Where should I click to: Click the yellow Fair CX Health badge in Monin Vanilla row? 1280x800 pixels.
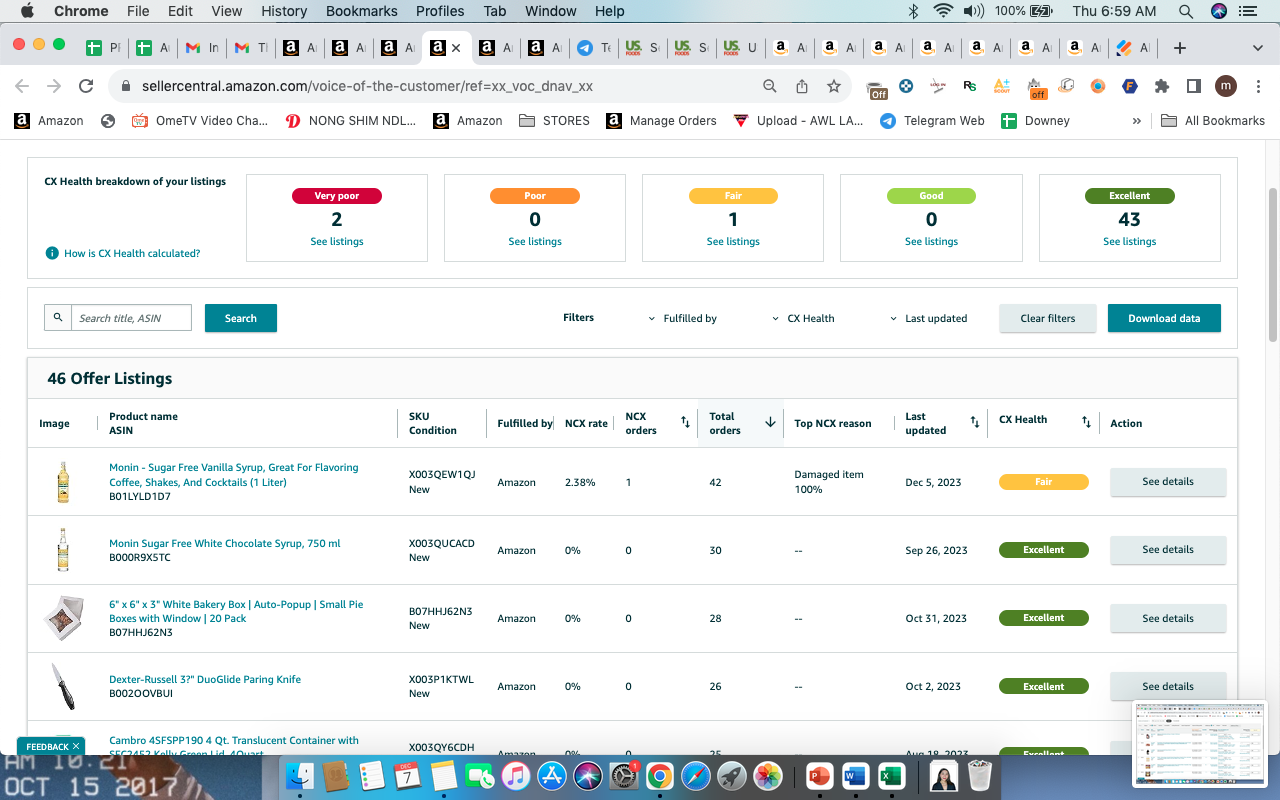pos(1044,482)
